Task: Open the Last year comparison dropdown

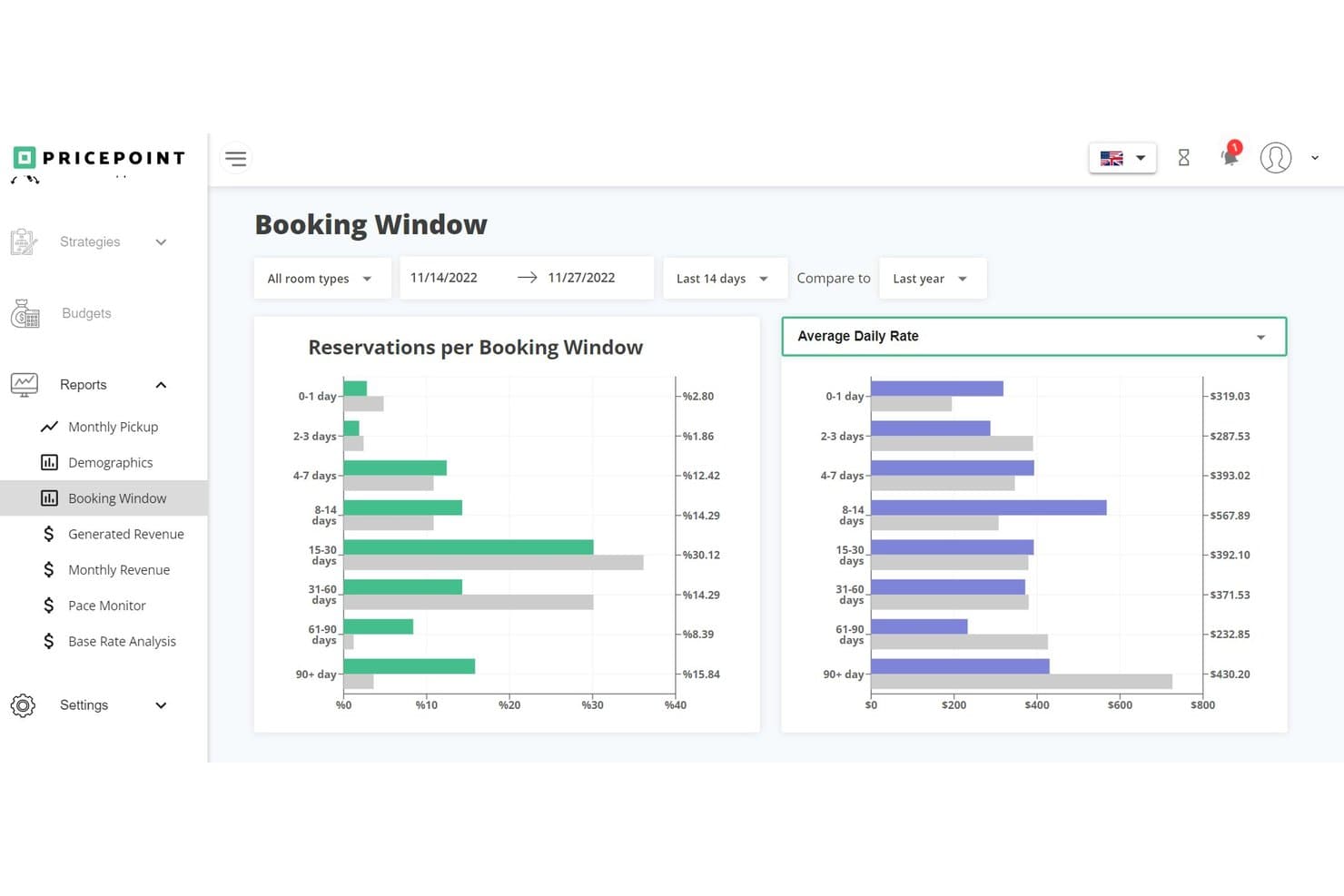Action: coord(933,279)
